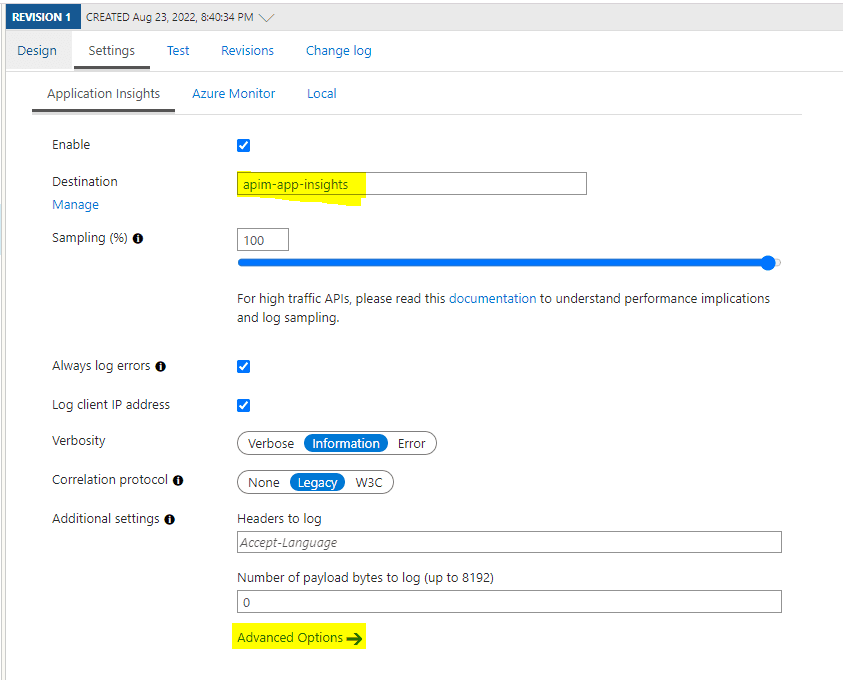This screenshot has width=843, height=680.
Task: Uncheck Log client IP address
Action: pos(243,405)
